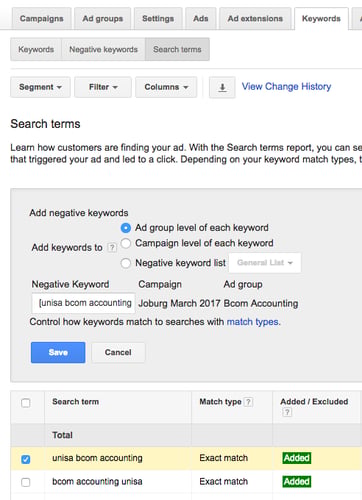
Task: Uncheck the unisa bcom accounting row
Action: tap(26, 459)
